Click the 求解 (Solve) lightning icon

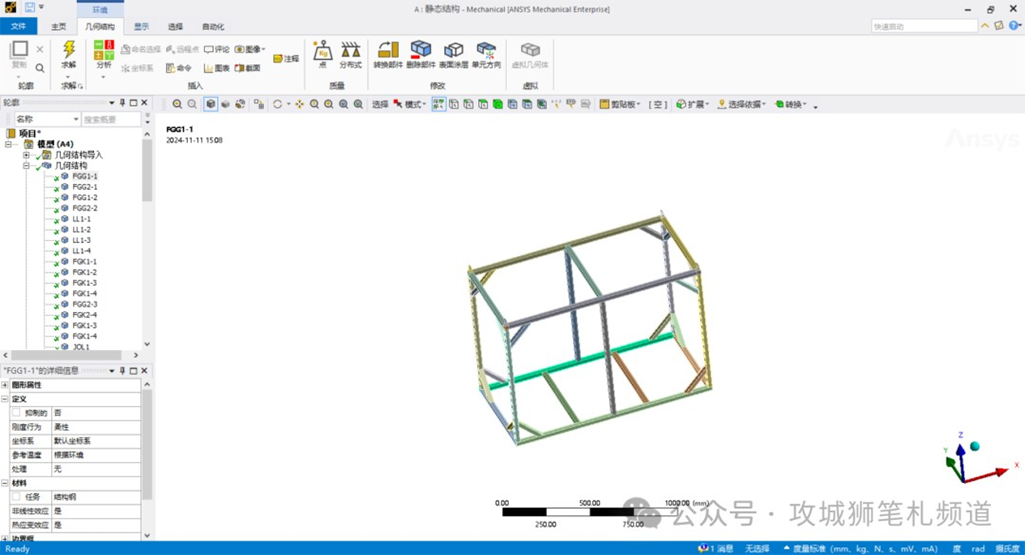click(x=68, y=50)
